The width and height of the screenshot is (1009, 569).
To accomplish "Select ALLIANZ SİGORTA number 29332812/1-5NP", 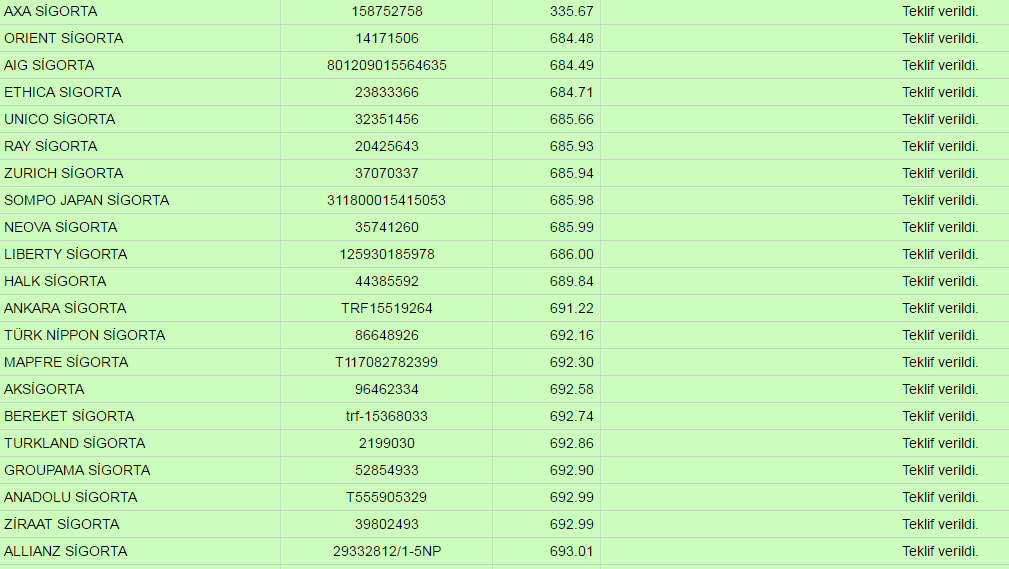I will pos(386,551).
